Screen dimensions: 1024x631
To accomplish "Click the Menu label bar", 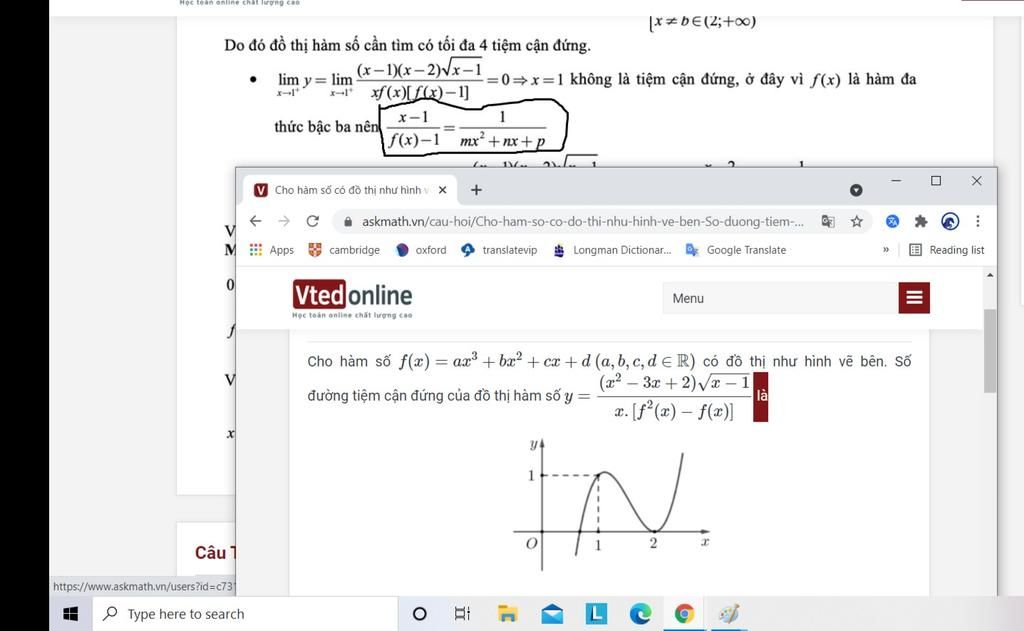I will pyautogui.click(x=780, y=298).
